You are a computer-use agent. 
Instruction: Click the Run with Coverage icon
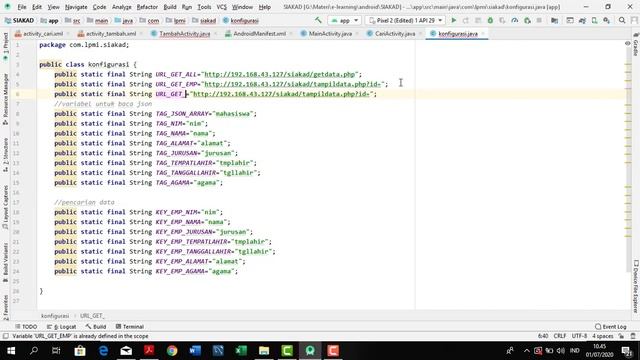point(502,20)
